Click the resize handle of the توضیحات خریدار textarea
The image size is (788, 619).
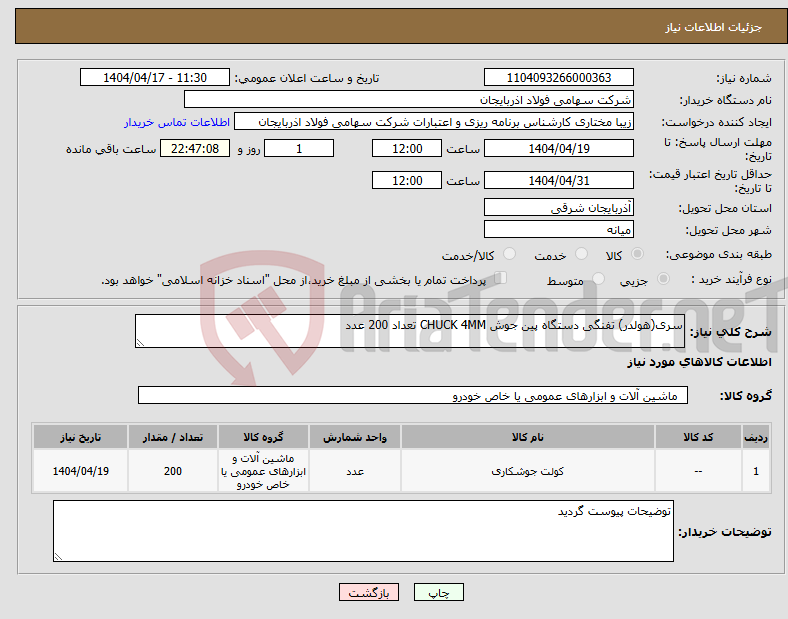(x=58, y=557)
